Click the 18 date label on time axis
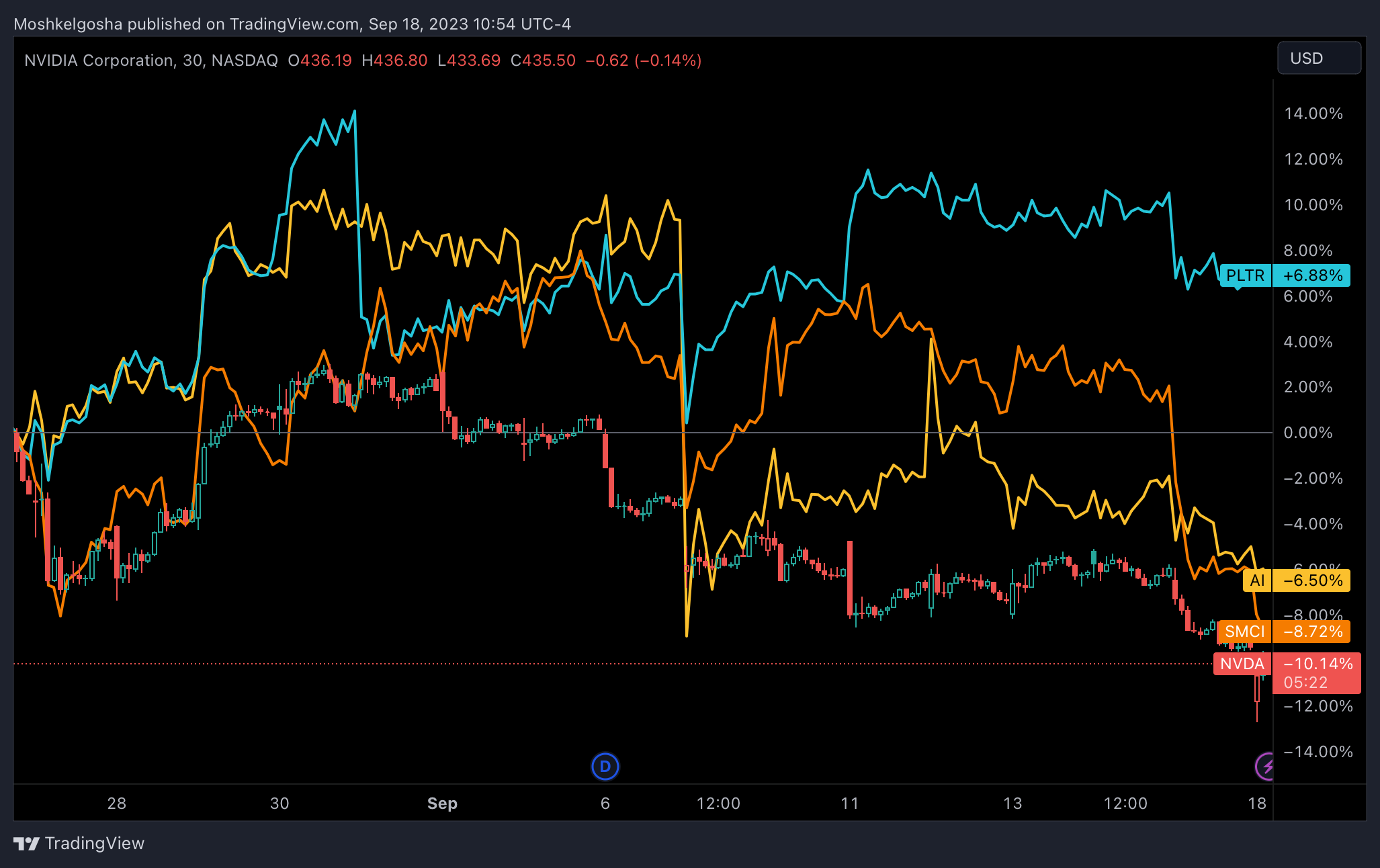Screen dimensions: 1380x868 pyautogui.click(x=1257, y=804)
